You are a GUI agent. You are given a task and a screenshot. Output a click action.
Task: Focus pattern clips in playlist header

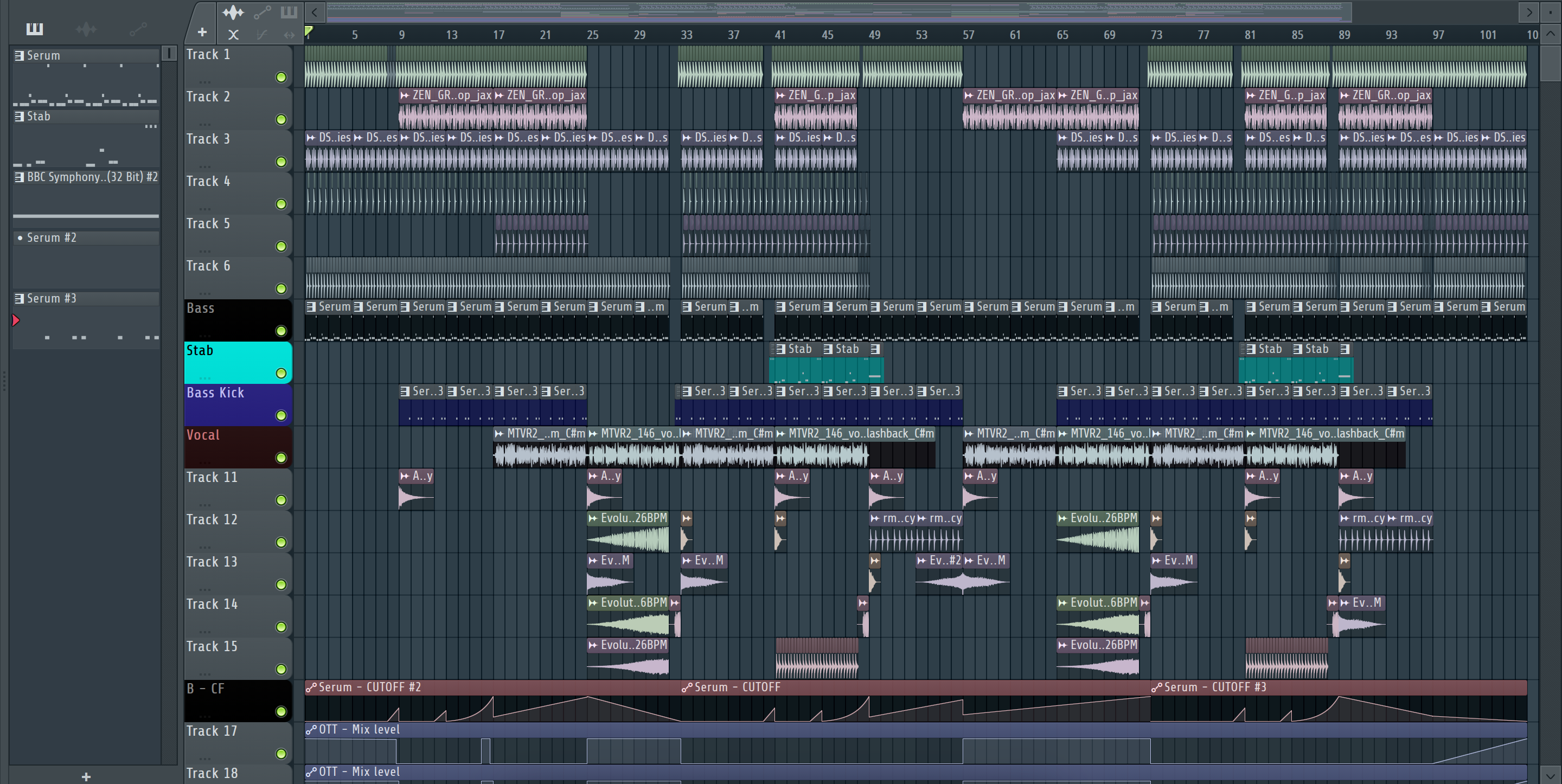(x=289, y=12)
